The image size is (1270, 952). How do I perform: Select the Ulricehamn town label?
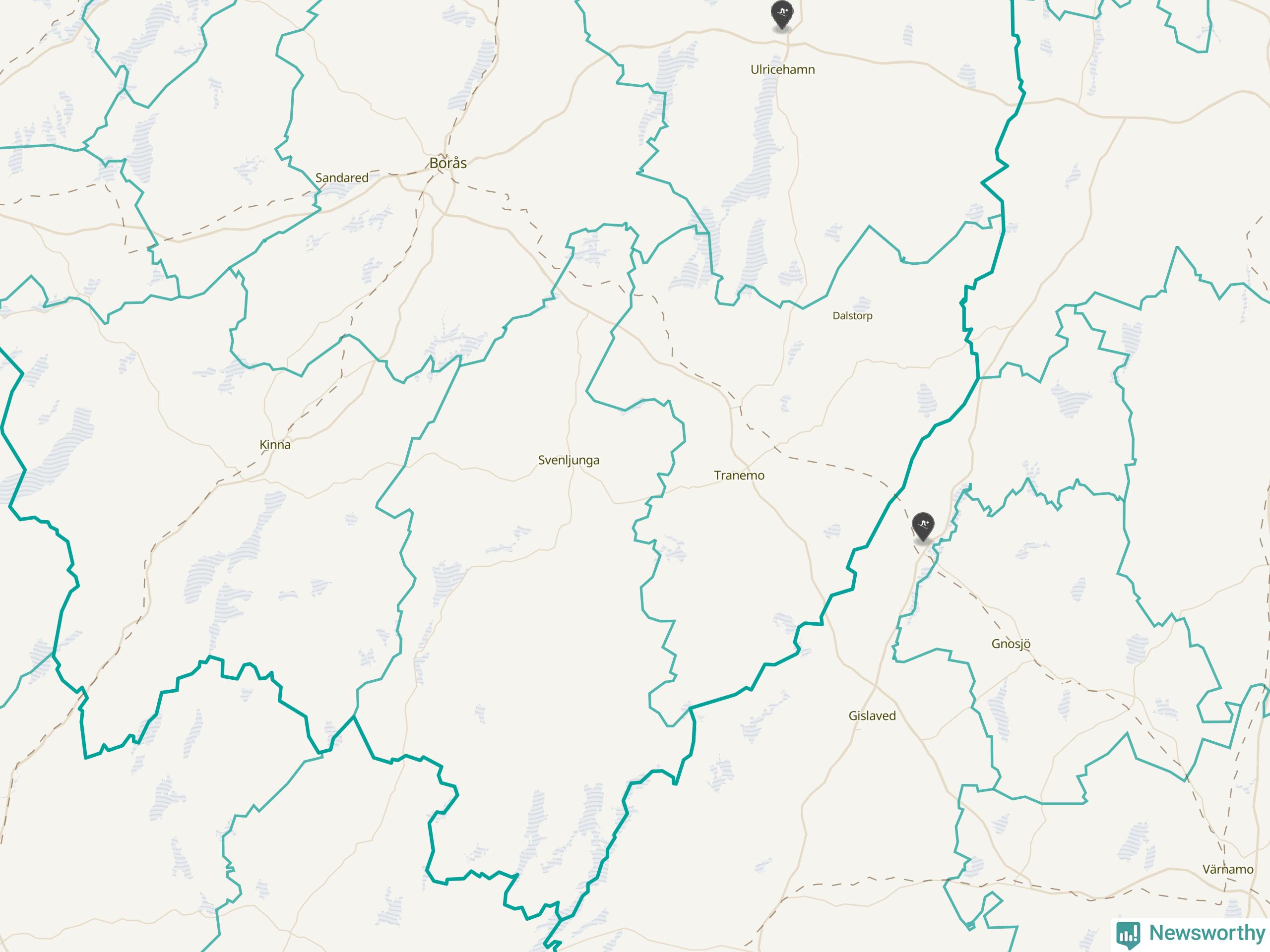pyautogui.click(x=782, y=69)
